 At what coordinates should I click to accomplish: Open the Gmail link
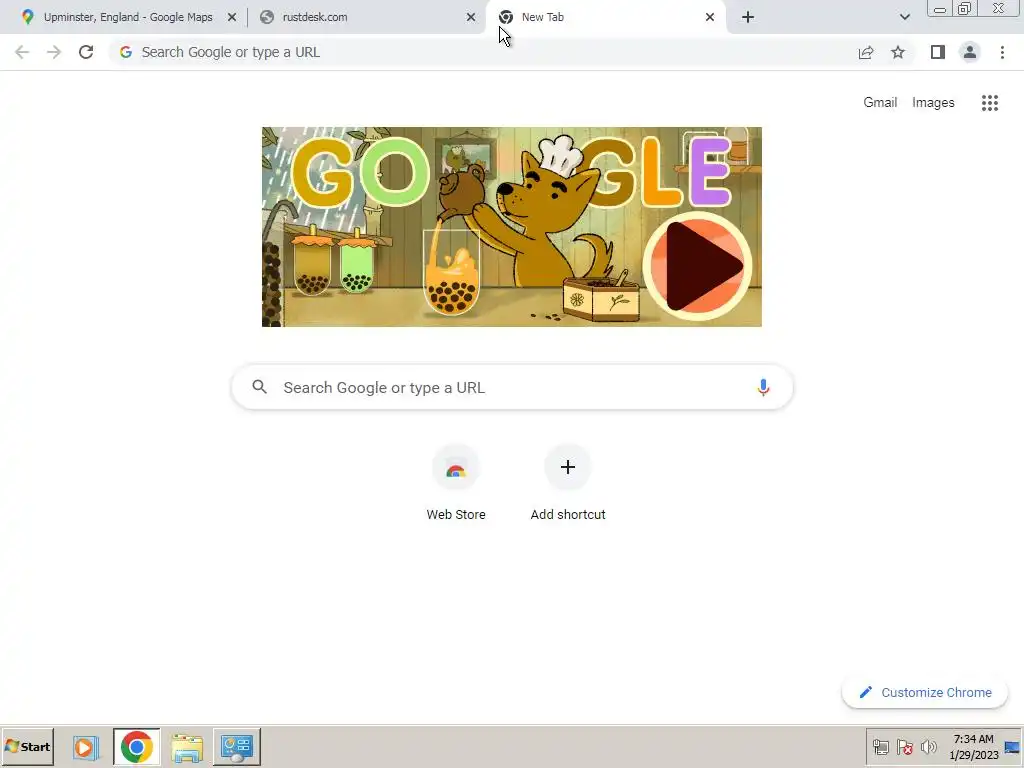pyautogui.click(x=880, y=103)
